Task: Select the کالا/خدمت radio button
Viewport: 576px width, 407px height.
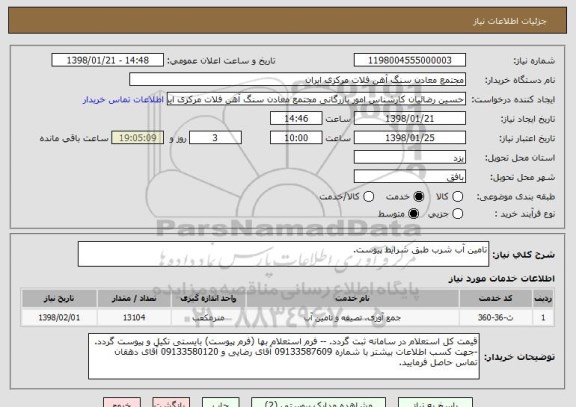Action: pyautogui.click(x=368, y=197)
